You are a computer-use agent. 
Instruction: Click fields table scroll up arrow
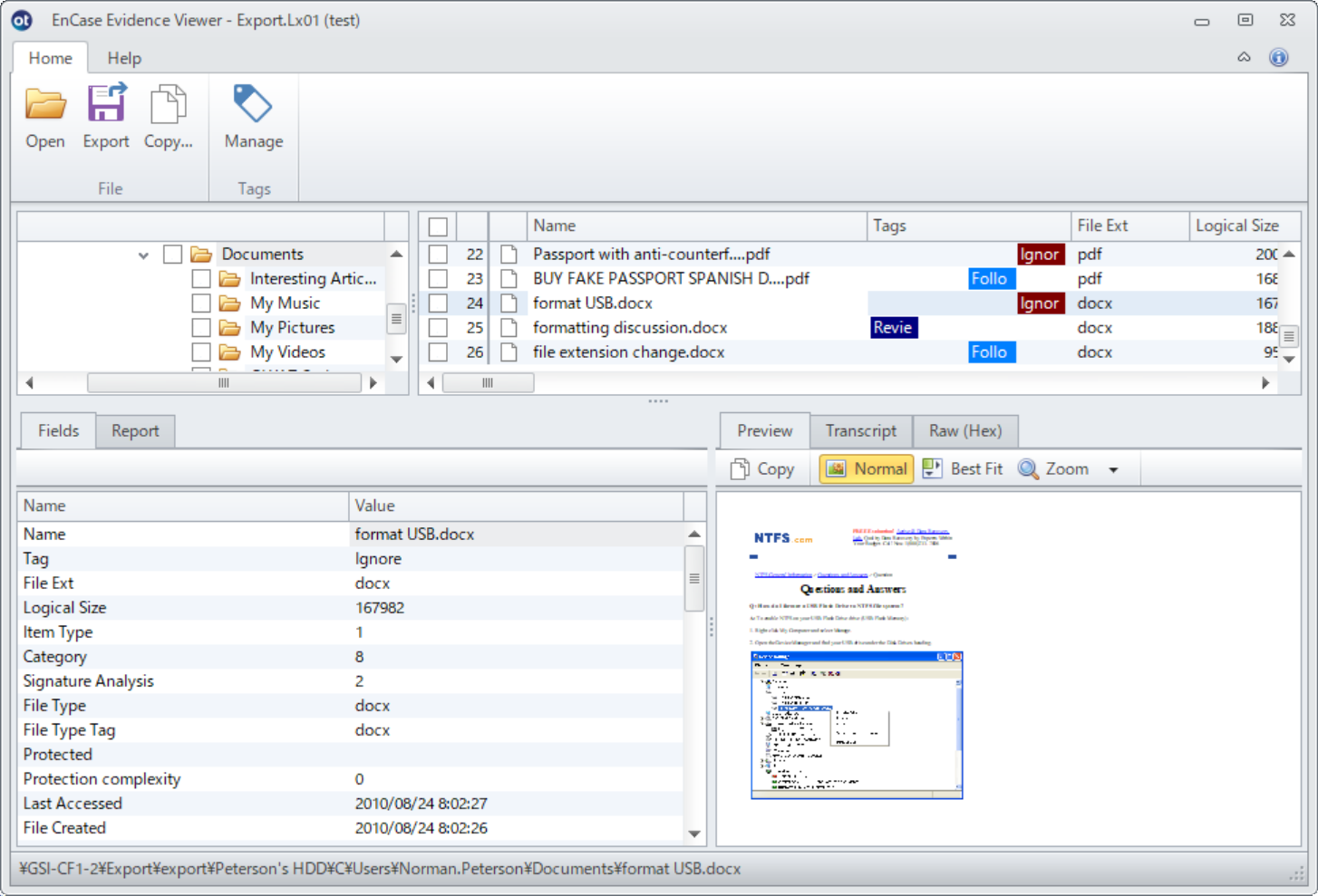click(694, 534)
